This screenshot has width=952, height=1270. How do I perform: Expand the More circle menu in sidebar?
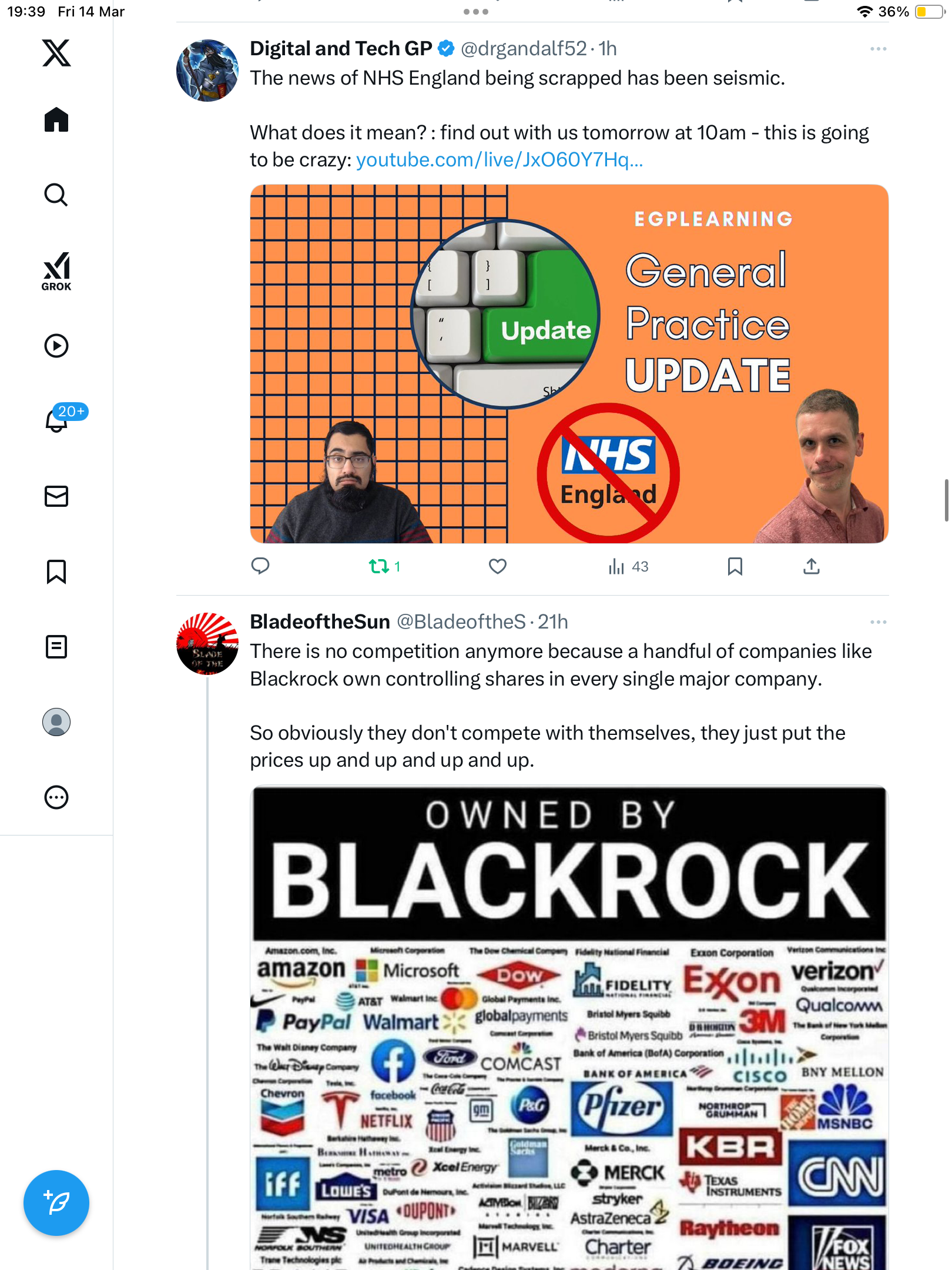[56, 797]
